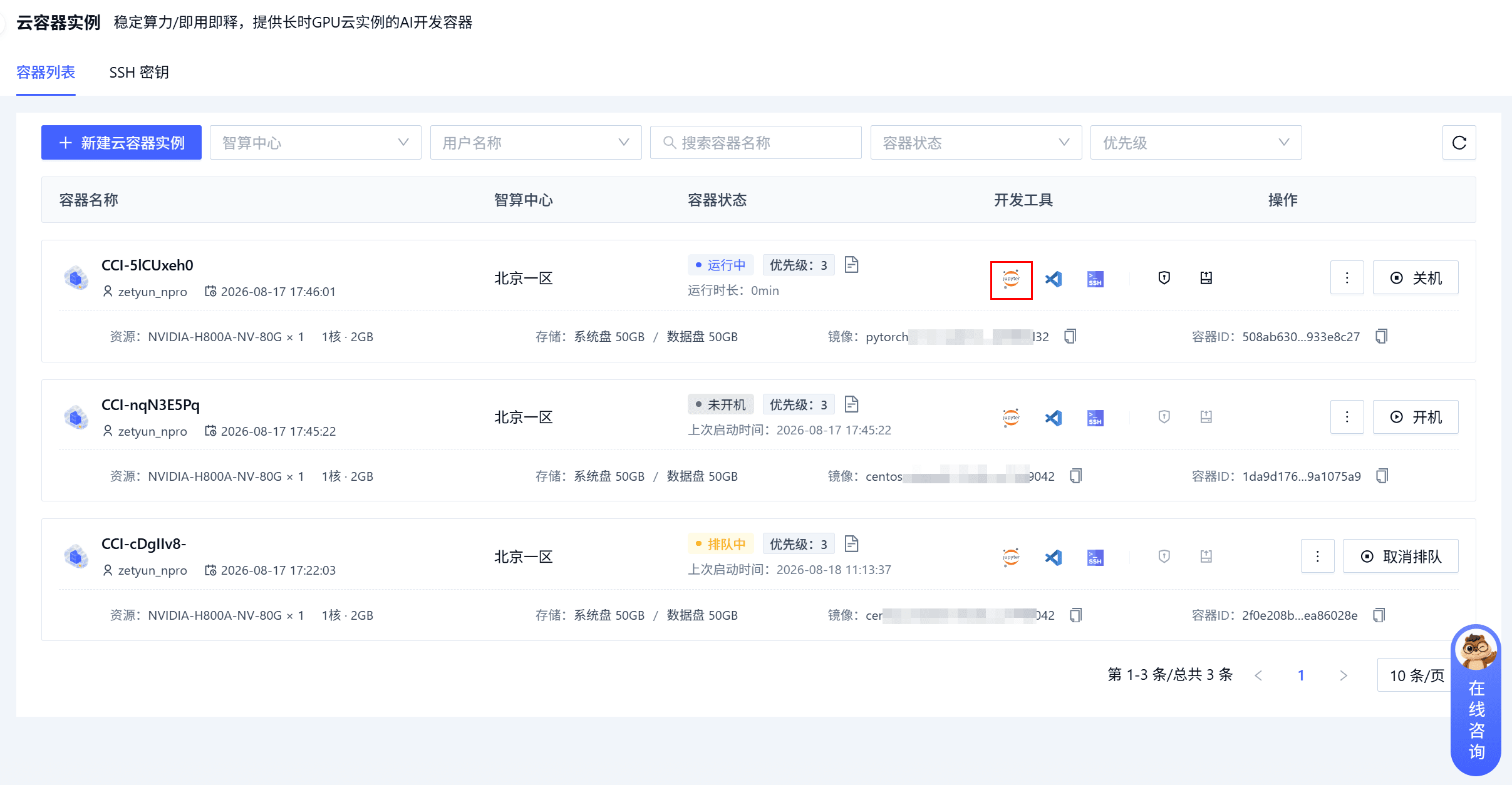Open SSH tool for container CCI-5lCUxeh0

click(1095, 279)
